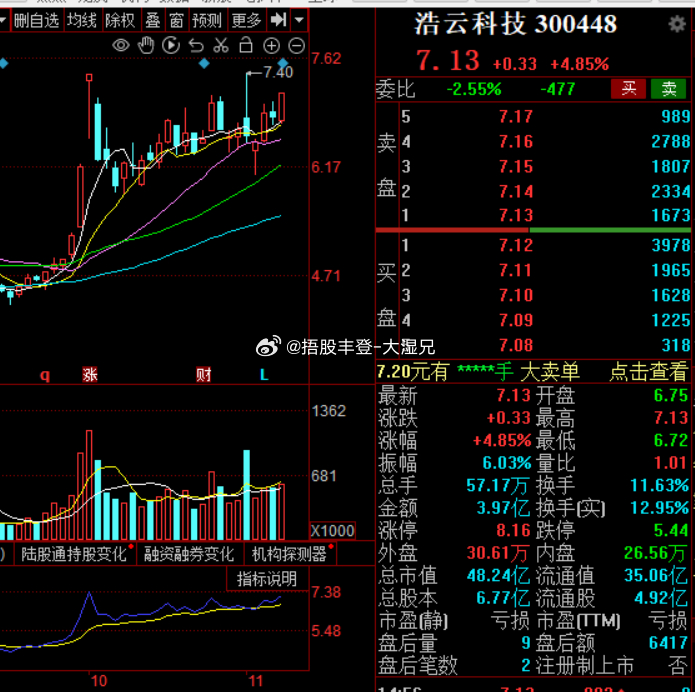Click buy level 1 price 7.12
This screenshot has width=695, height=692.
pyautogui.click(x=516, y=245)
